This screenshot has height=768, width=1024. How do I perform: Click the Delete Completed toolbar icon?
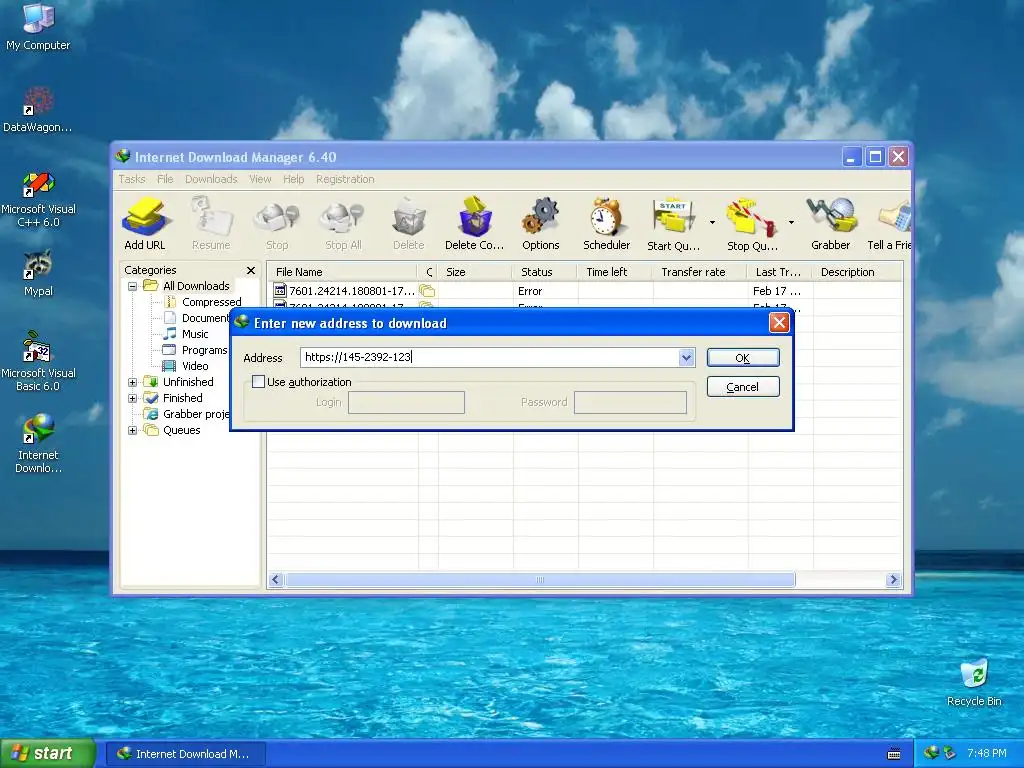pos(475,217)
